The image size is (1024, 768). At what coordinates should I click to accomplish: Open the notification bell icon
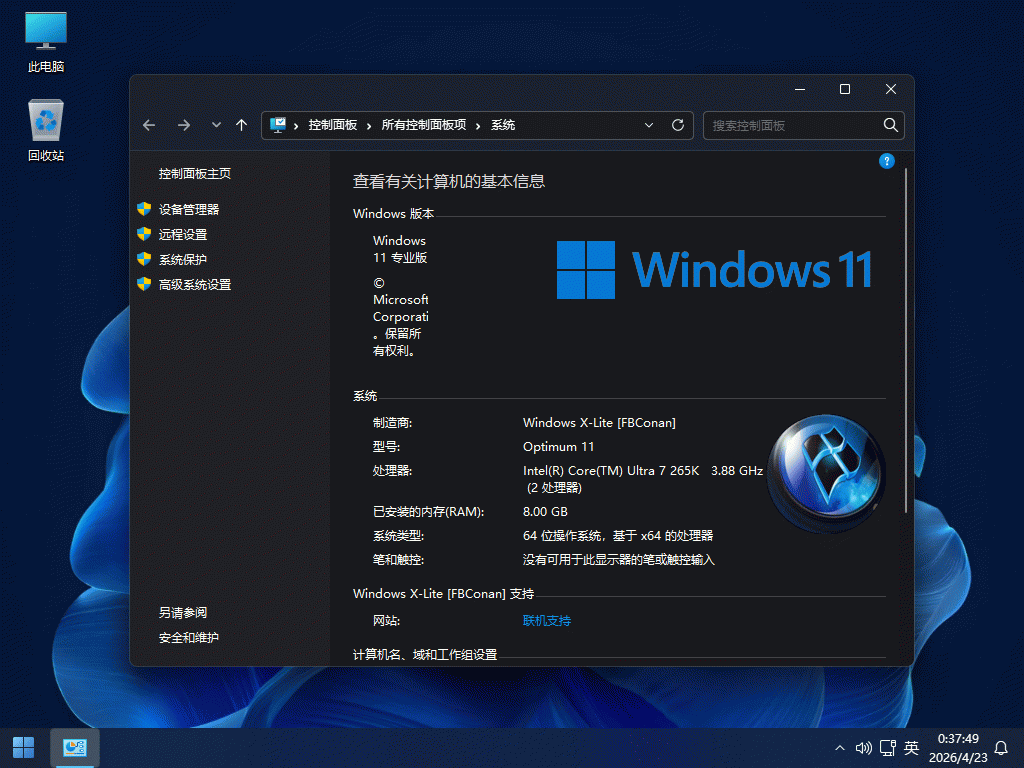(x=1001, y=748)
